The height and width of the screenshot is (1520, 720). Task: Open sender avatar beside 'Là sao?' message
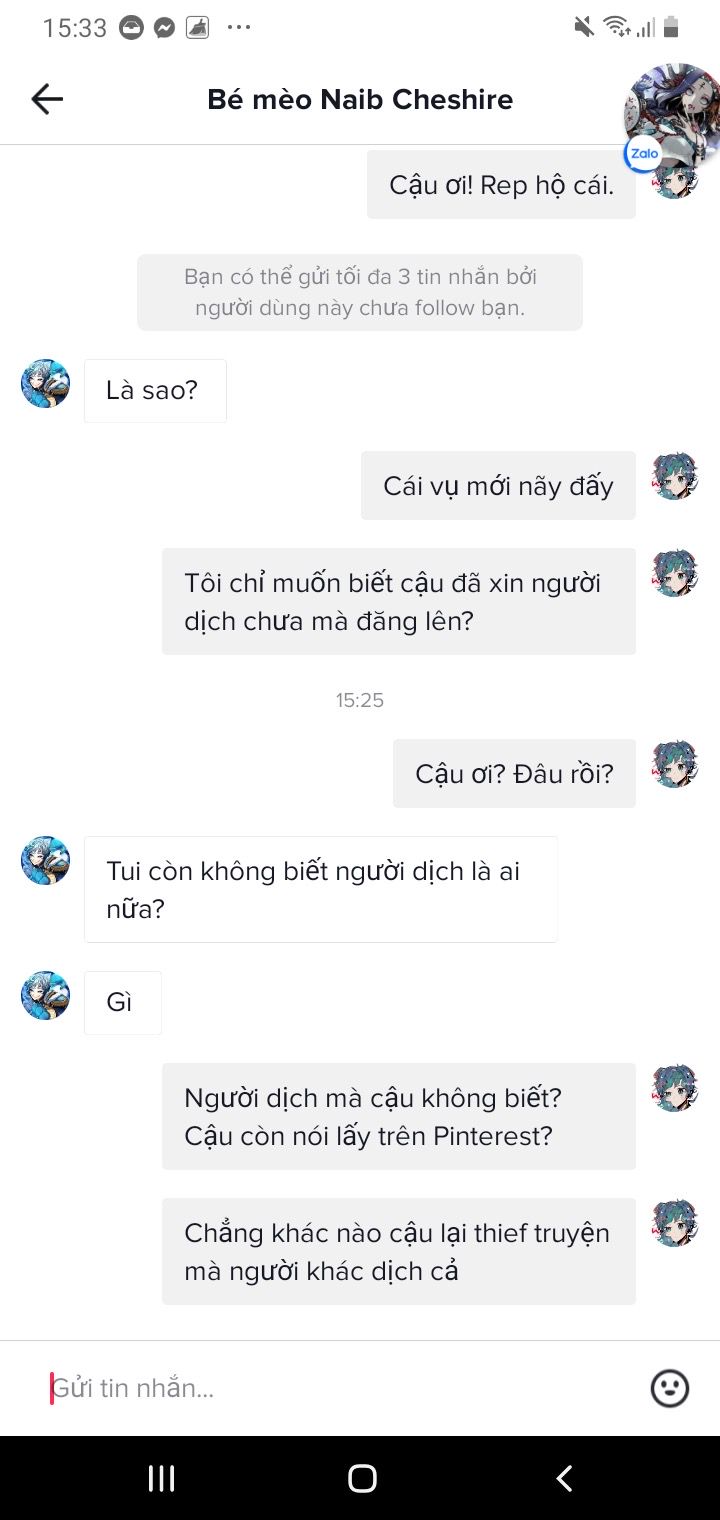coord(46,384)
